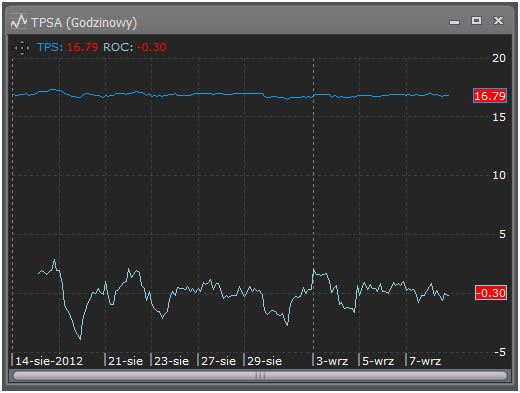Screen dimensions: 520x393
Task: Click the ROC indicator legend label
Action: pyautogui.click(x=118, y=47)
